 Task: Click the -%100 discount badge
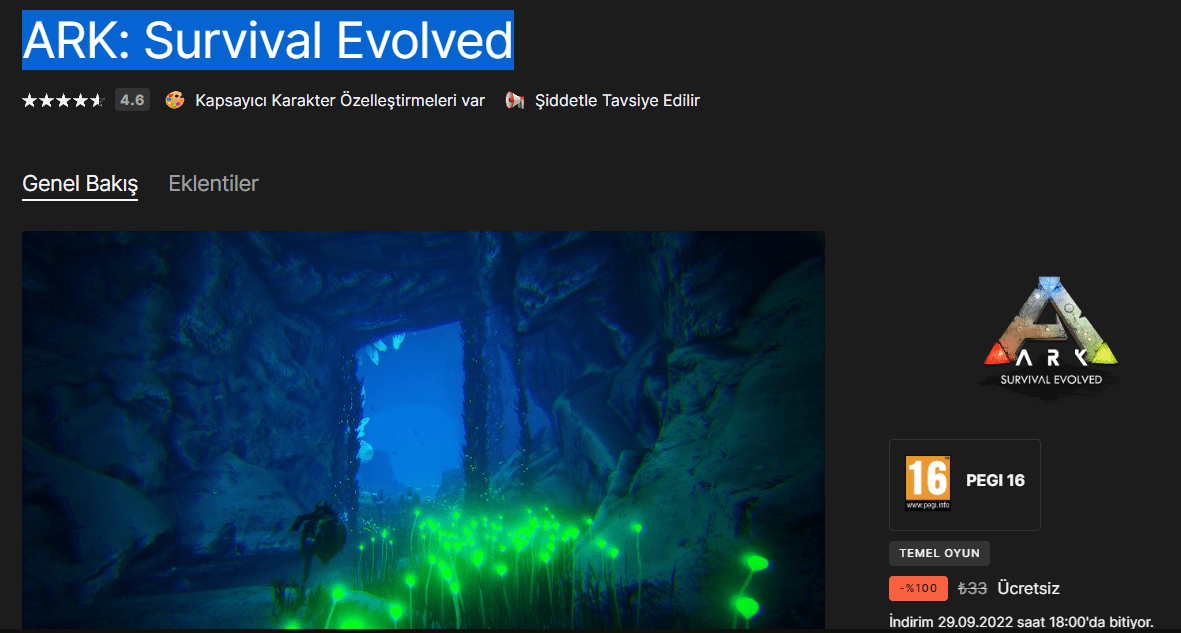click(918, 589)
